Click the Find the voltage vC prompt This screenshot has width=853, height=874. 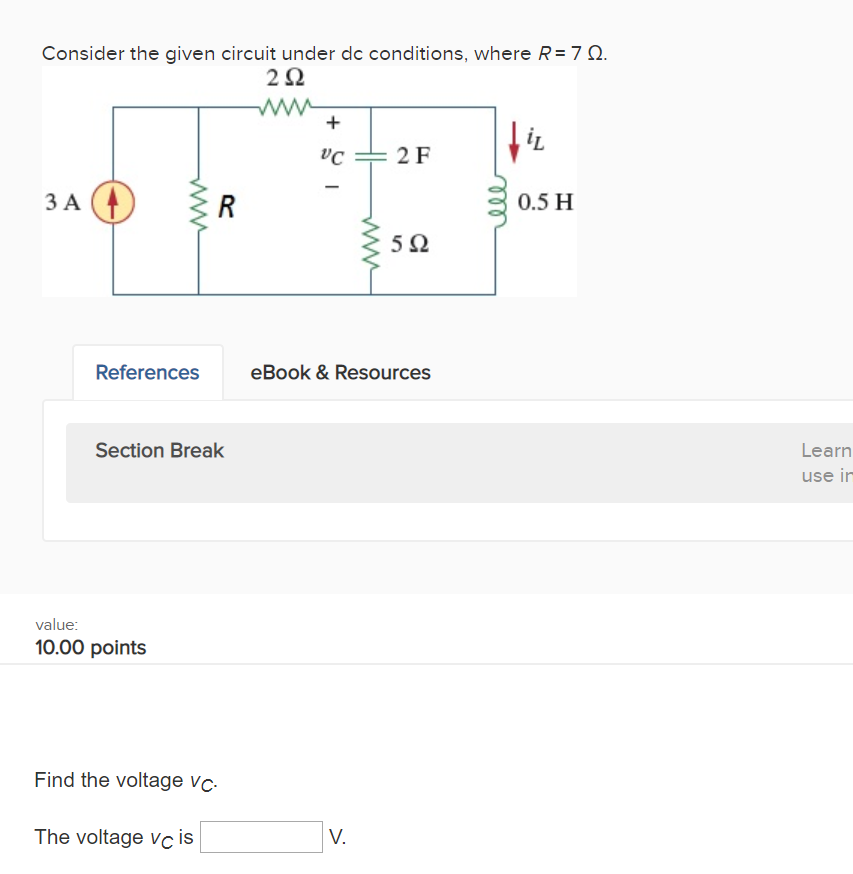tap(125, 780)
